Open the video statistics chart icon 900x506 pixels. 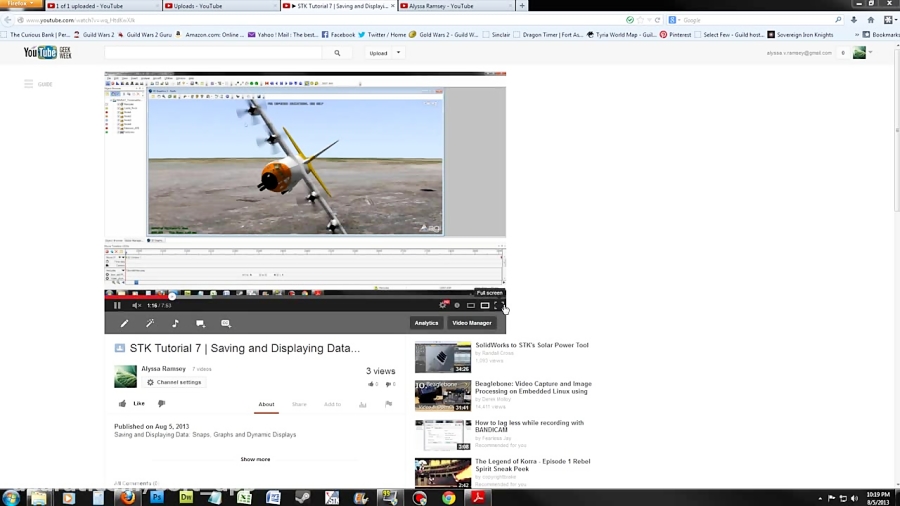[x=363, y=405]
